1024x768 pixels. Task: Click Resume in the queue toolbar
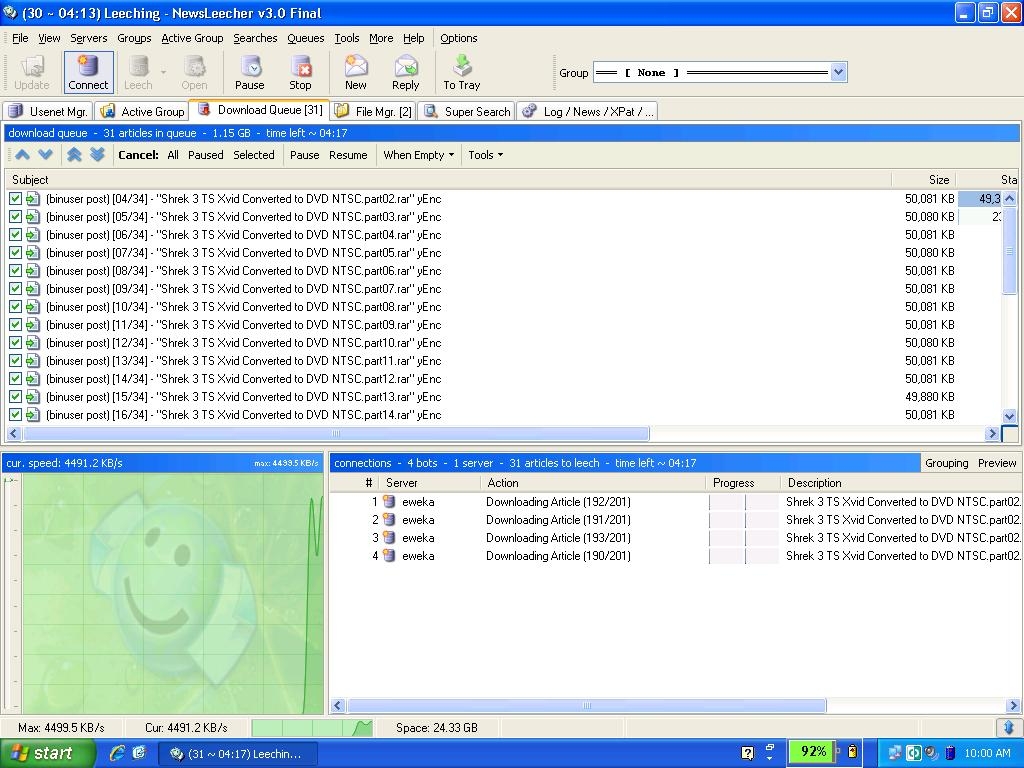click(348, 155)
